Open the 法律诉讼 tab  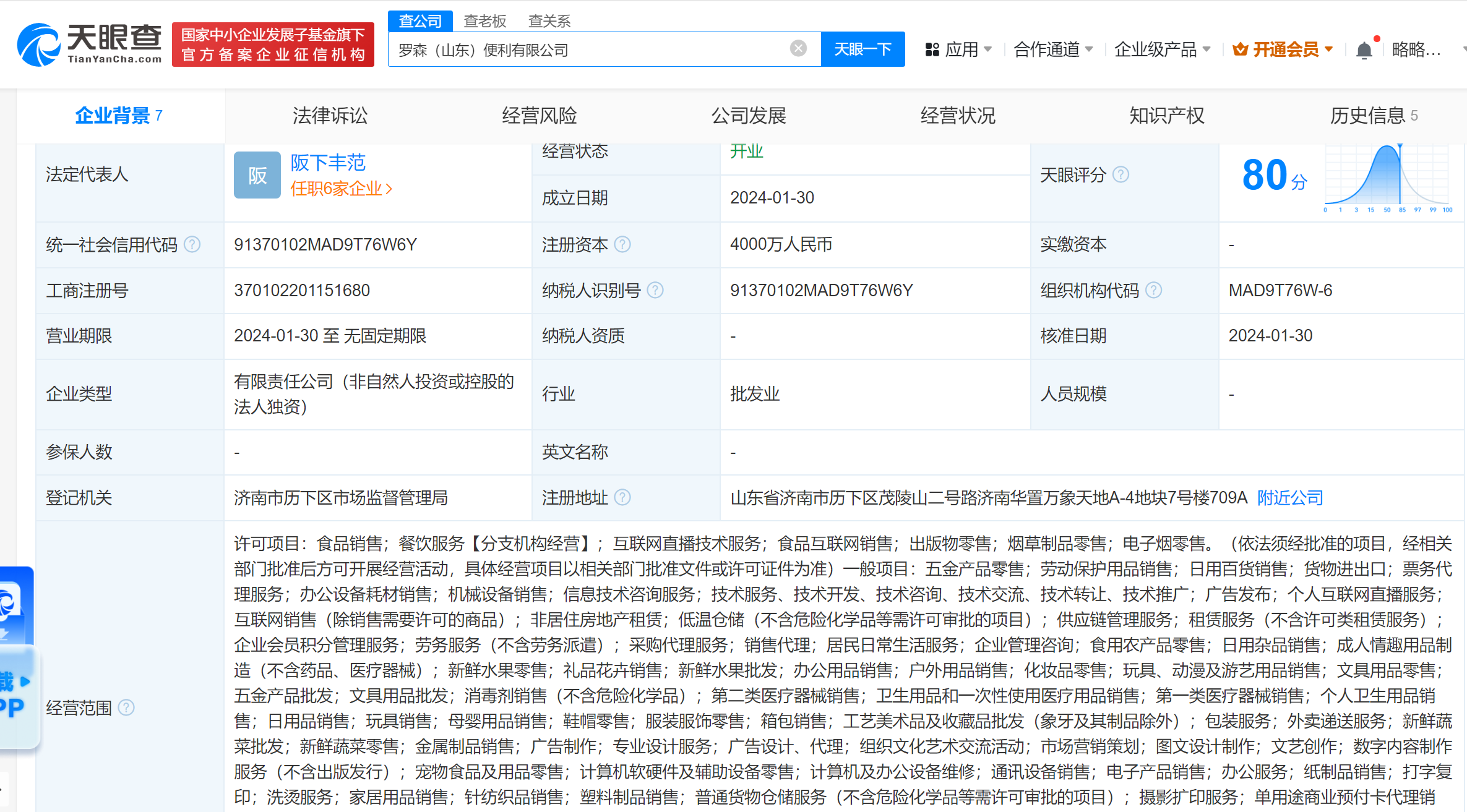point(330,116)
